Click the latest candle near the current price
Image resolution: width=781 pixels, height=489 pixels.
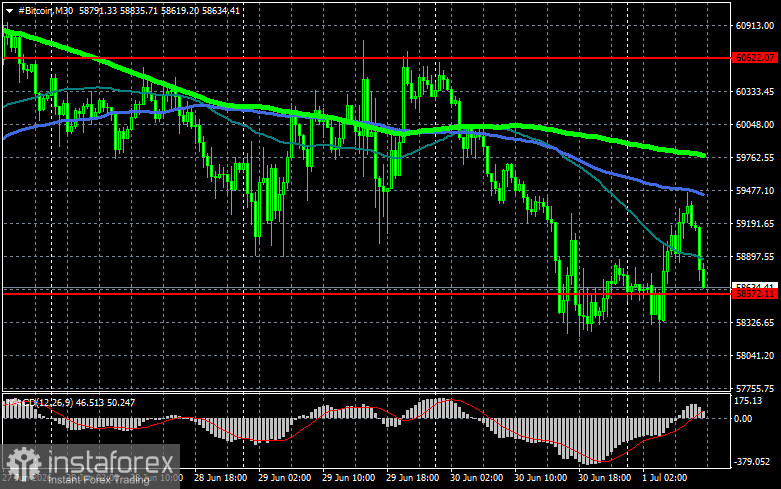point(704,278)
